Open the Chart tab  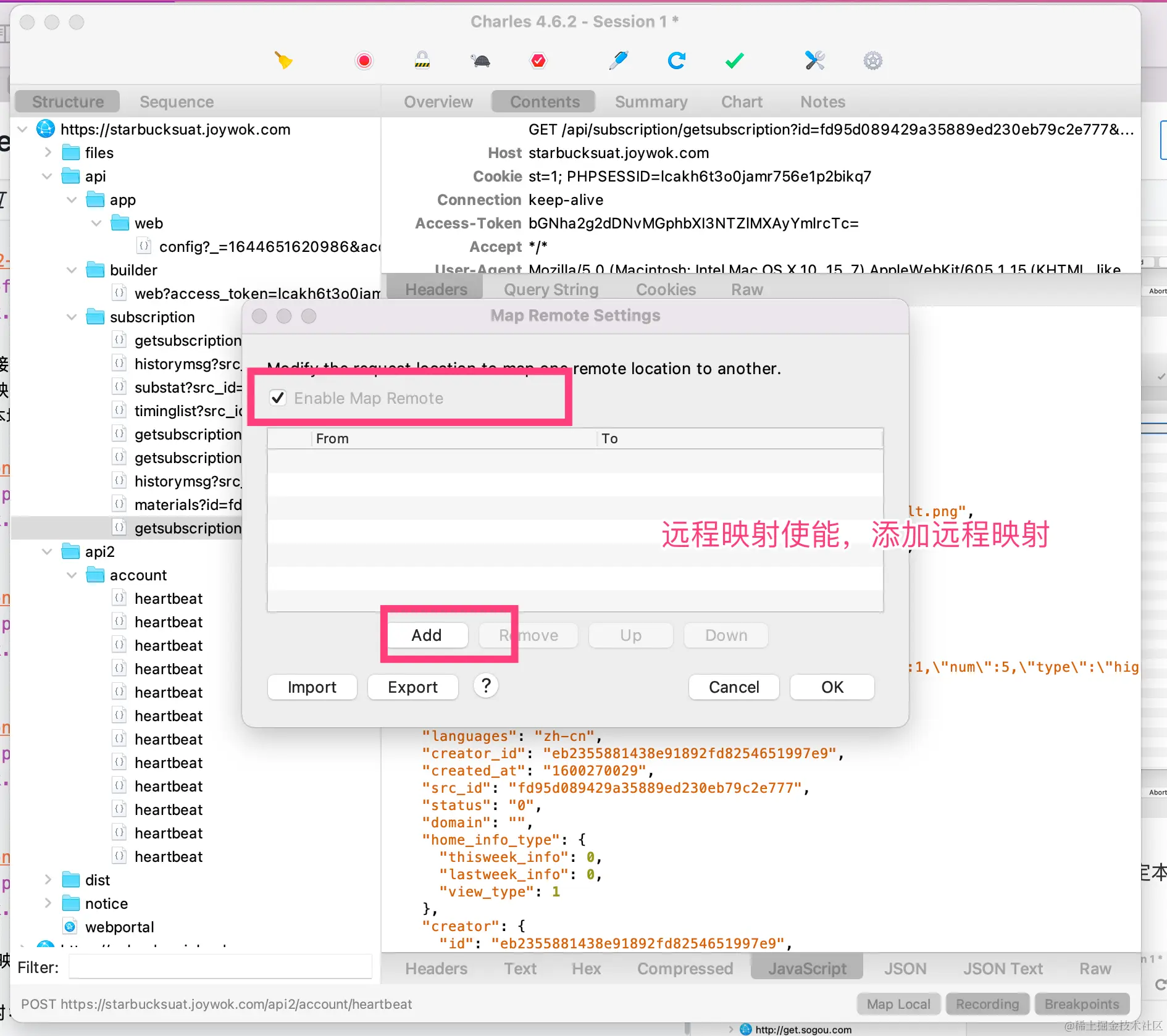[742, 101]
